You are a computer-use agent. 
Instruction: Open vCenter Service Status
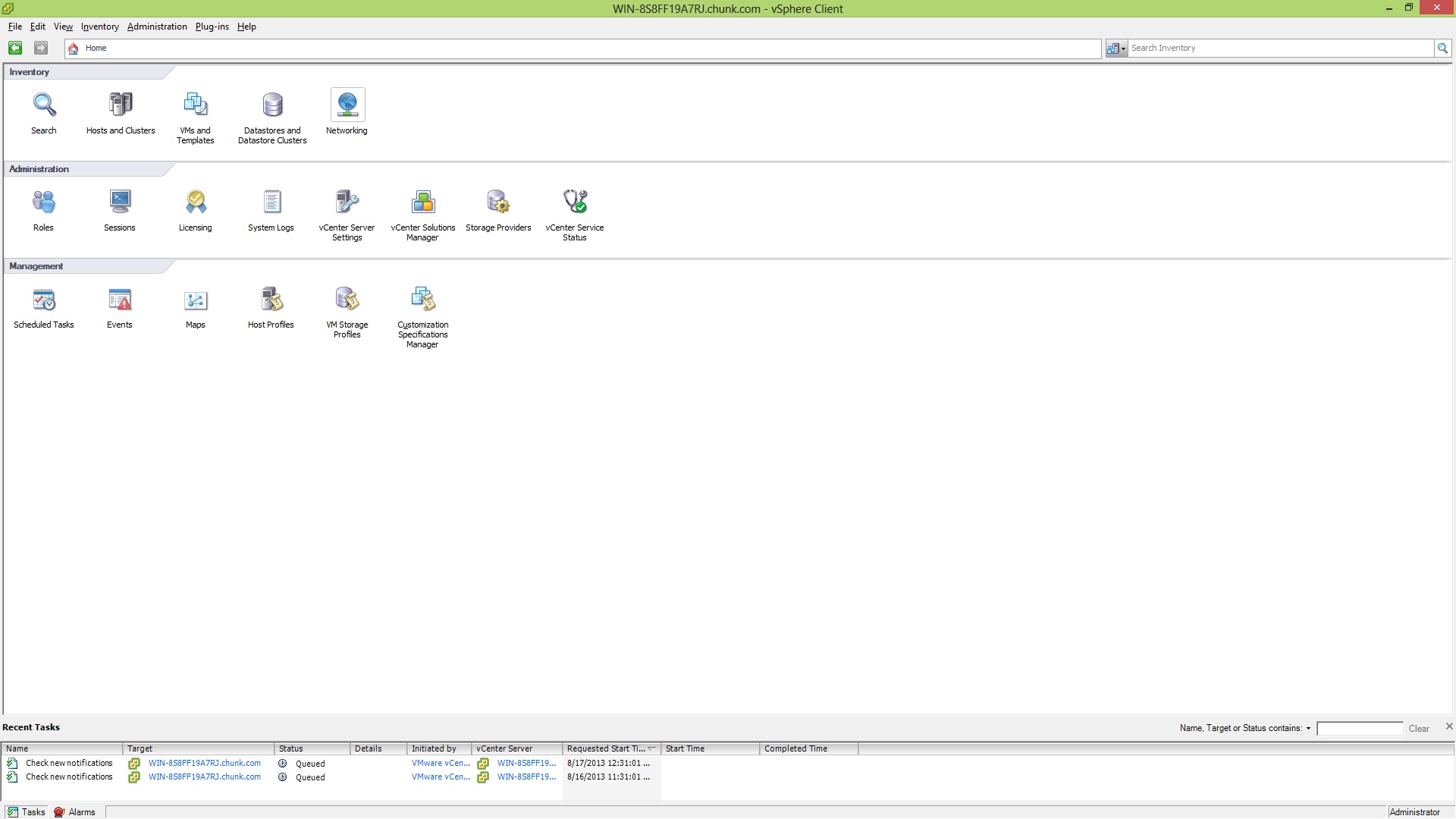[x=575, y=202]
